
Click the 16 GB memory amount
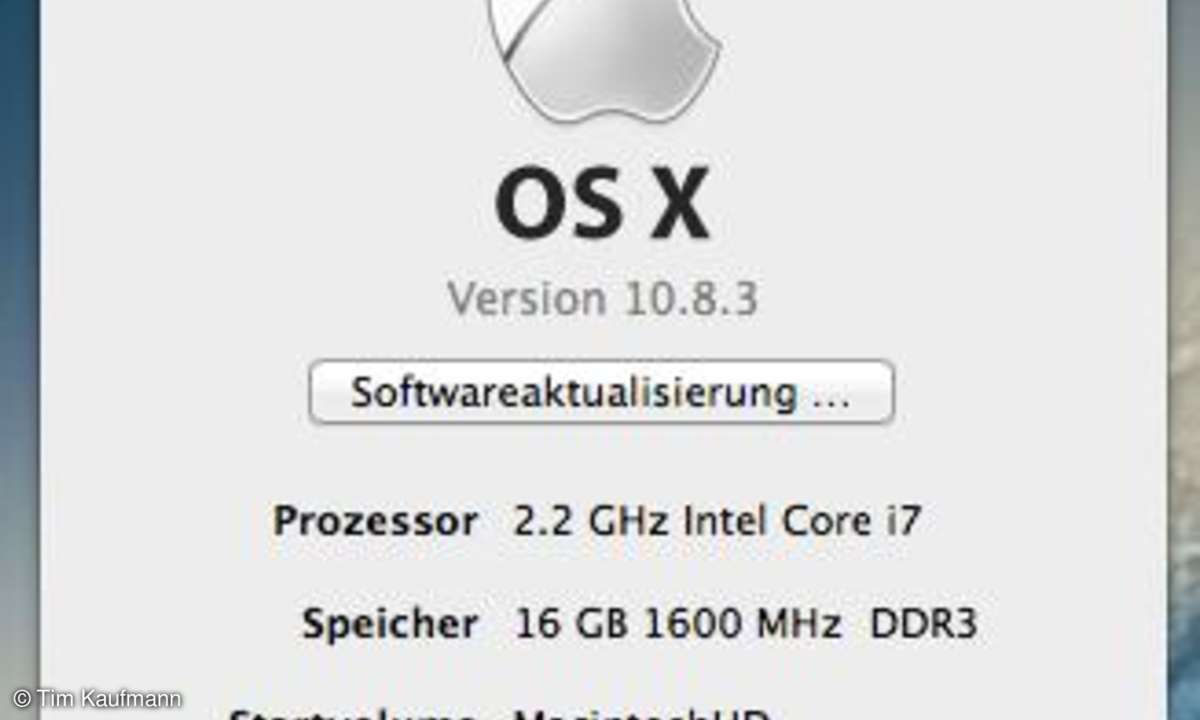(x=572, y=624)
